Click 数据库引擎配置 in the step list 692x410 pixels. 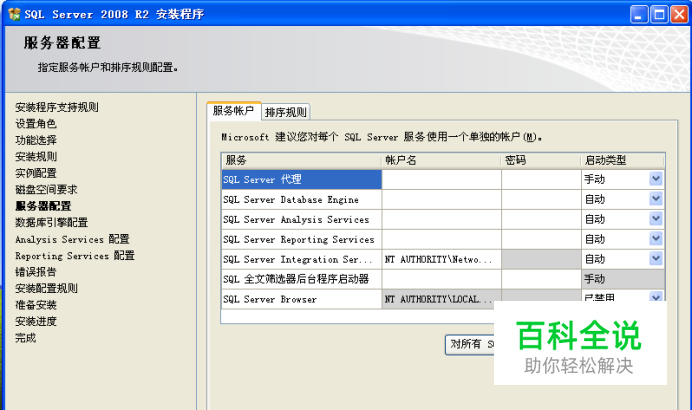(x=52, y=222)
